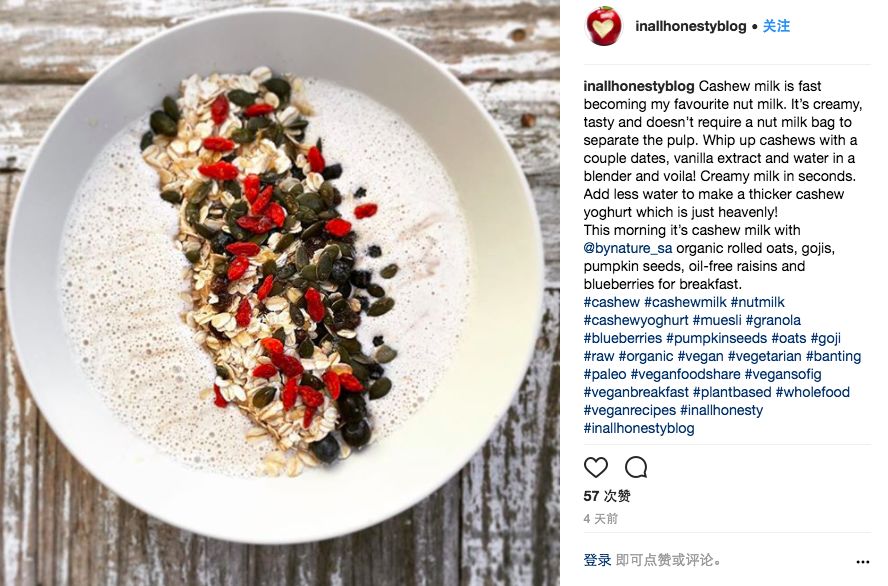Viewport: 888px width, 586px height.
Task: Open the #blueberries hashtag
Action: pos(623,338)
